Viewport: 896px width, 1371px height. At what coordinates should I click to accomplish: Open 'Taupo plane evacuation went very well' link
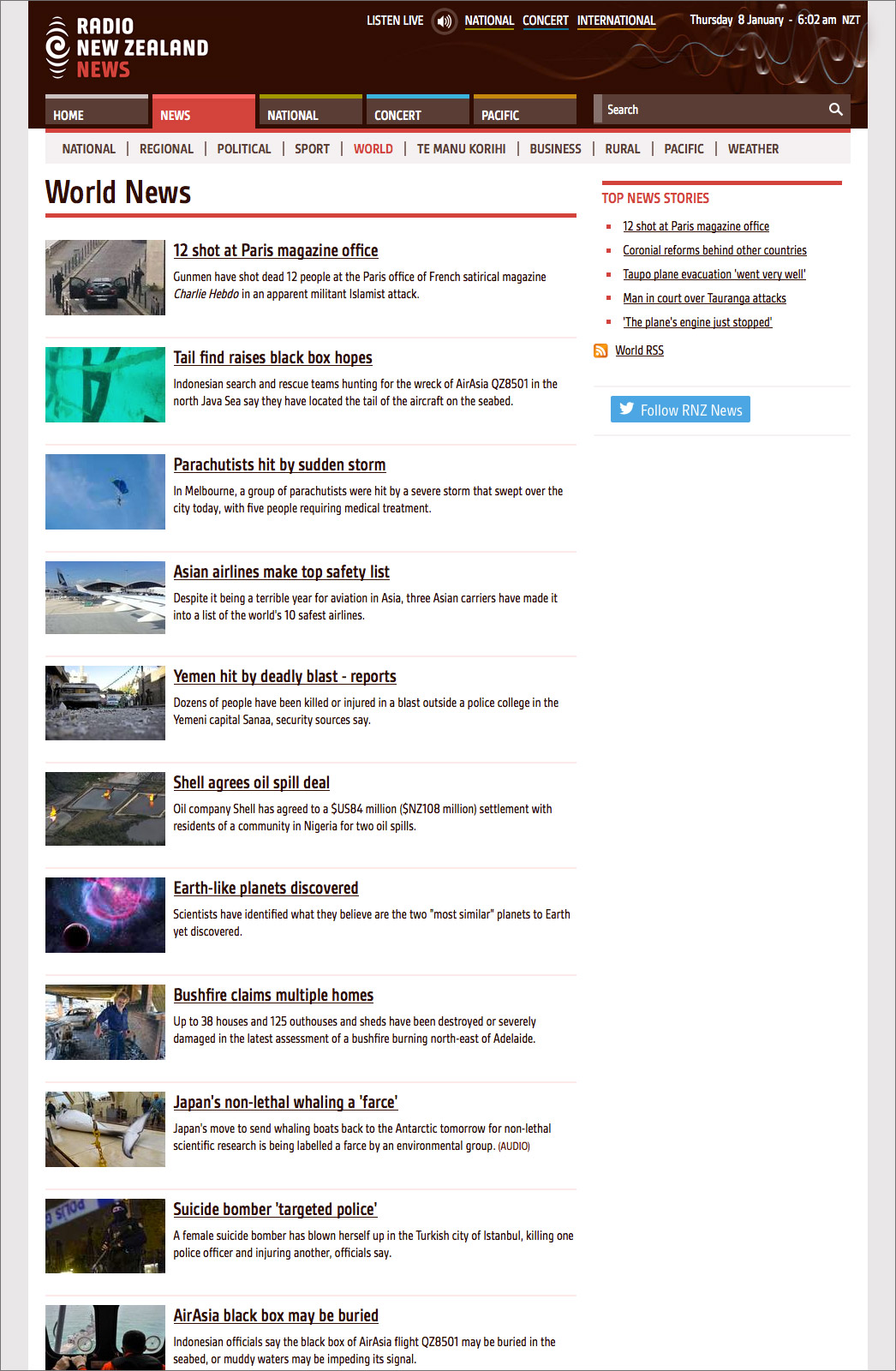714,274
